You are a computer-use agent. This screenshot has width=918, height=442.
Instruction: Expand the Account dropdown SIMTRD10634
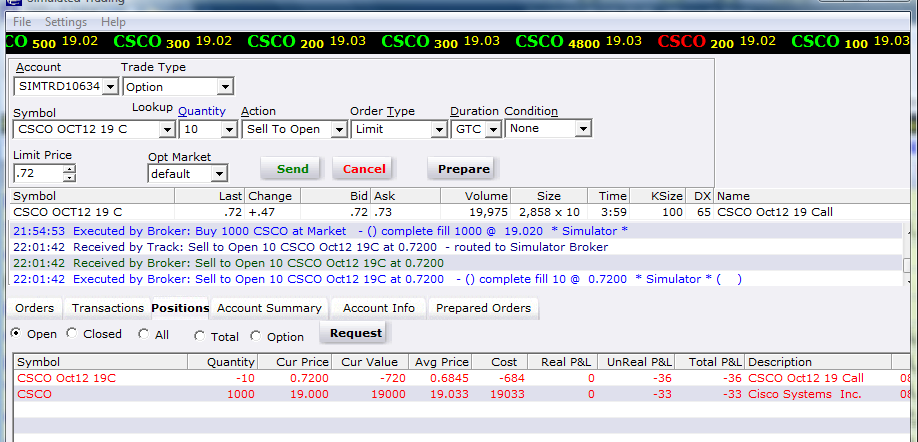tap(110, 87)
